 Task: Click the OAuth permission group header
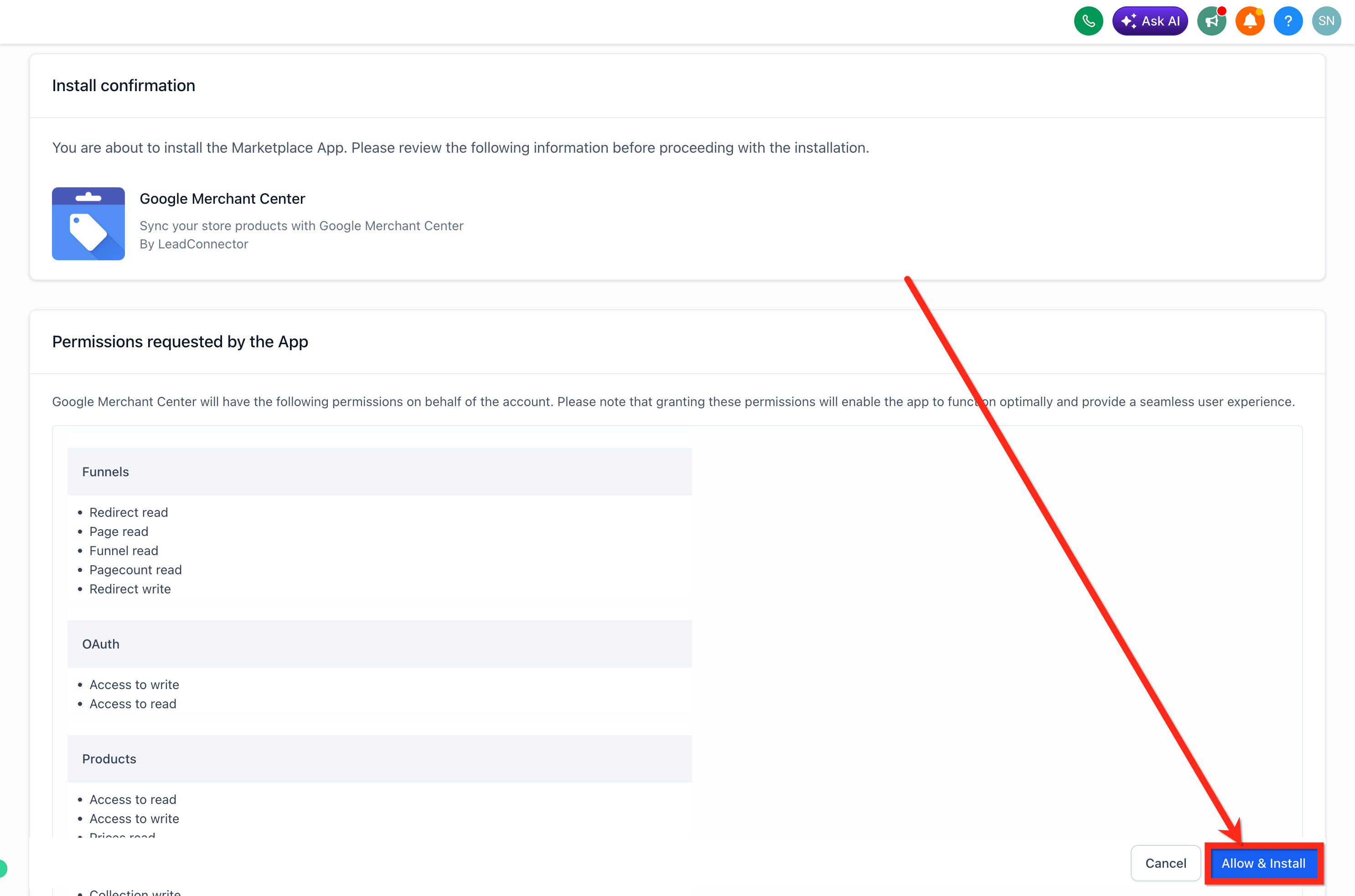(379, 644)
